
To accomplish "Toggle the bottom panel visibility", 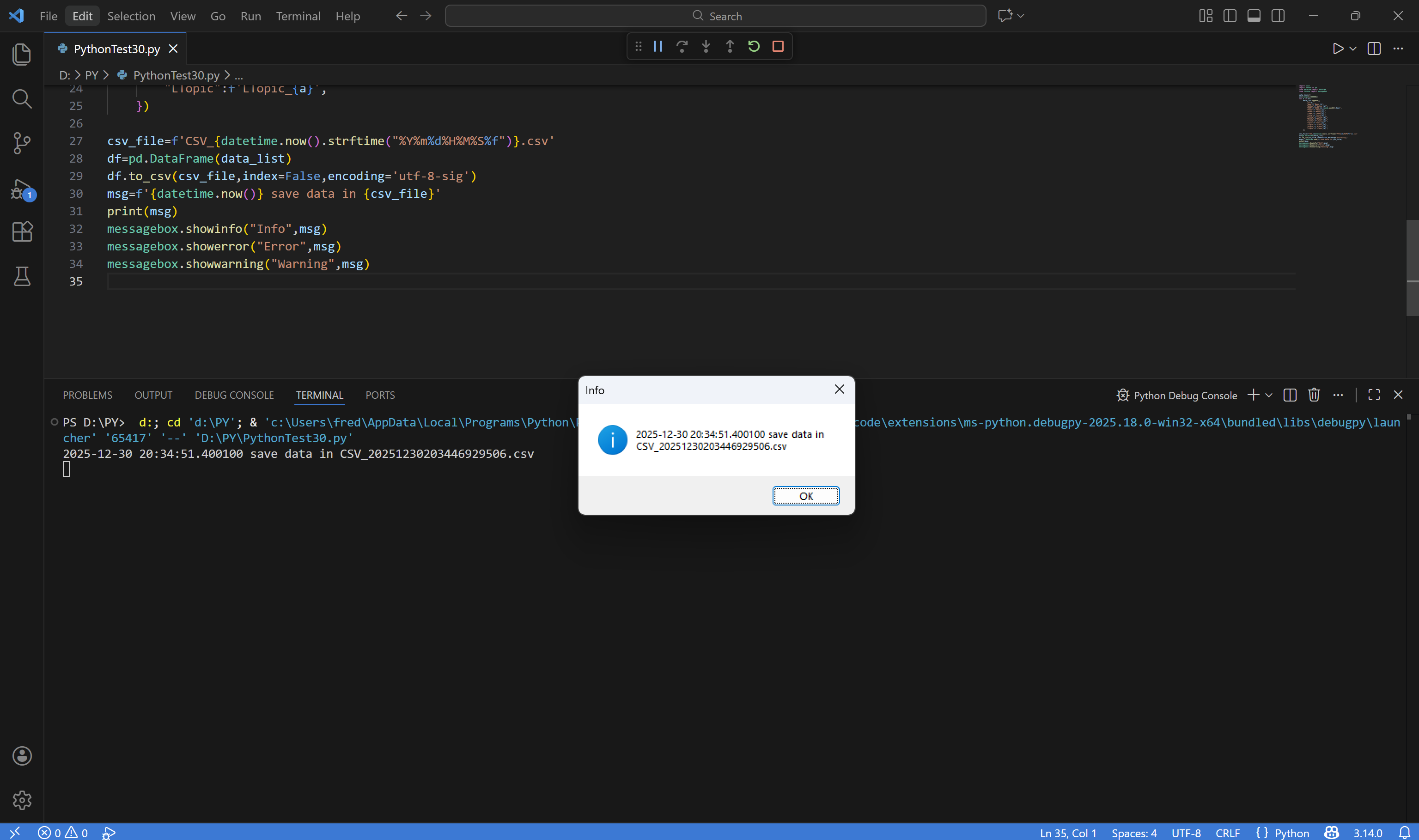I will click(x=1254, y=16).
